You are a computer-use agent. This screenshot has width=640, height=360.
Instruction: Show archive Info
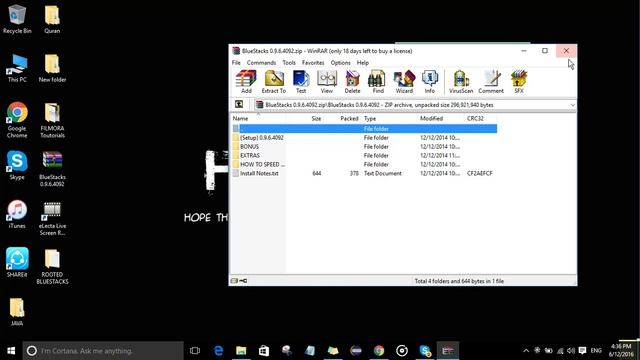click(x=429, y=82)
